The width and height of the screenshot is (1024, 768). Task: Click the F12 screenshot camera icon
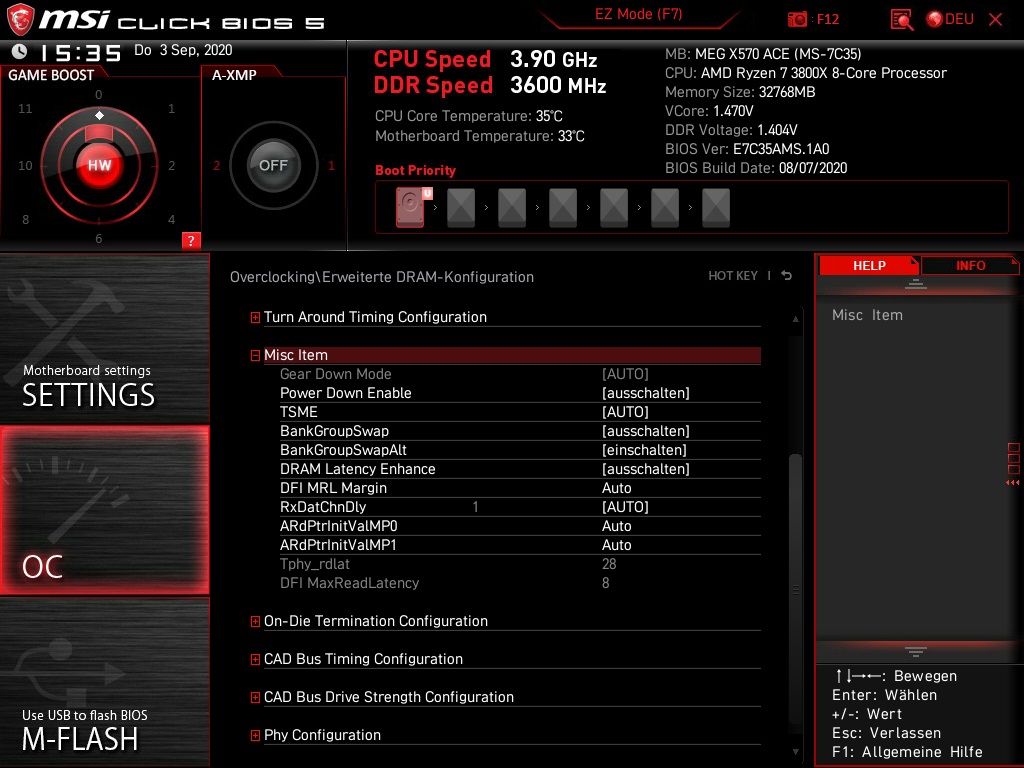click(797, 20)
